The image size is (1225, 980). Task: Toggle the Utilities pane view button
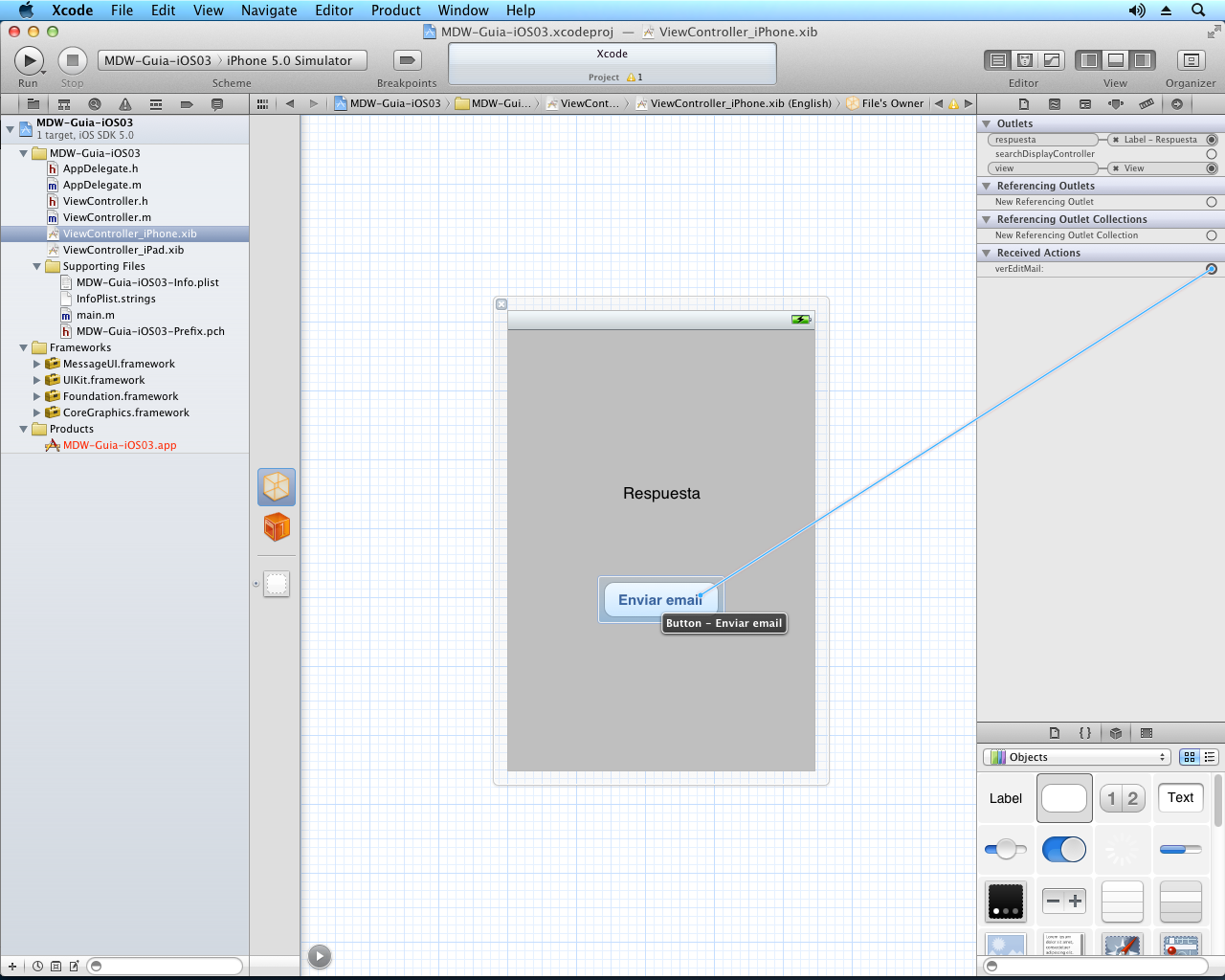pyautogui.click(x=1143, y=60)
